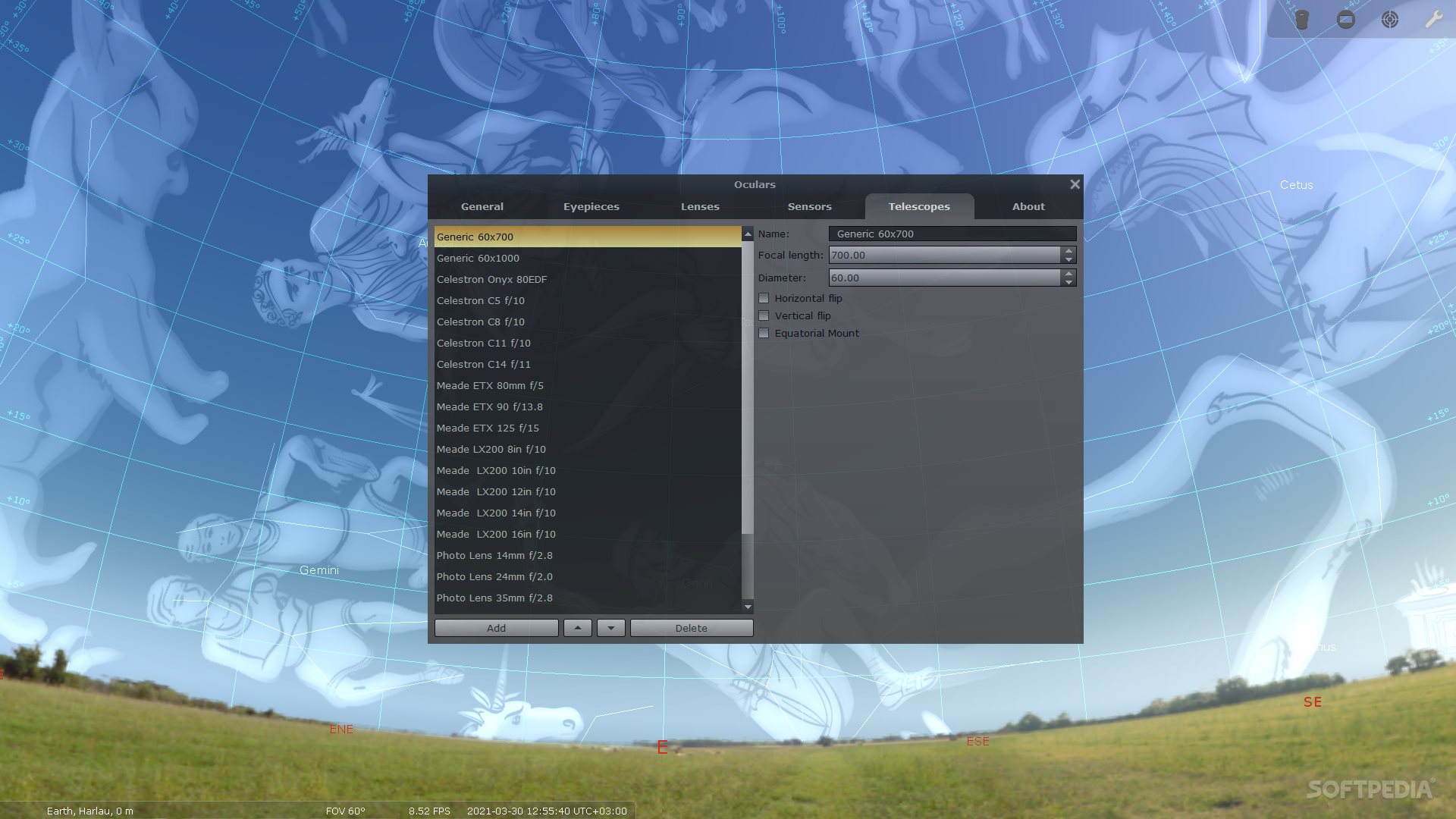
Task: Close the Oculars dialog
Action: click(x=1075, y=184)
